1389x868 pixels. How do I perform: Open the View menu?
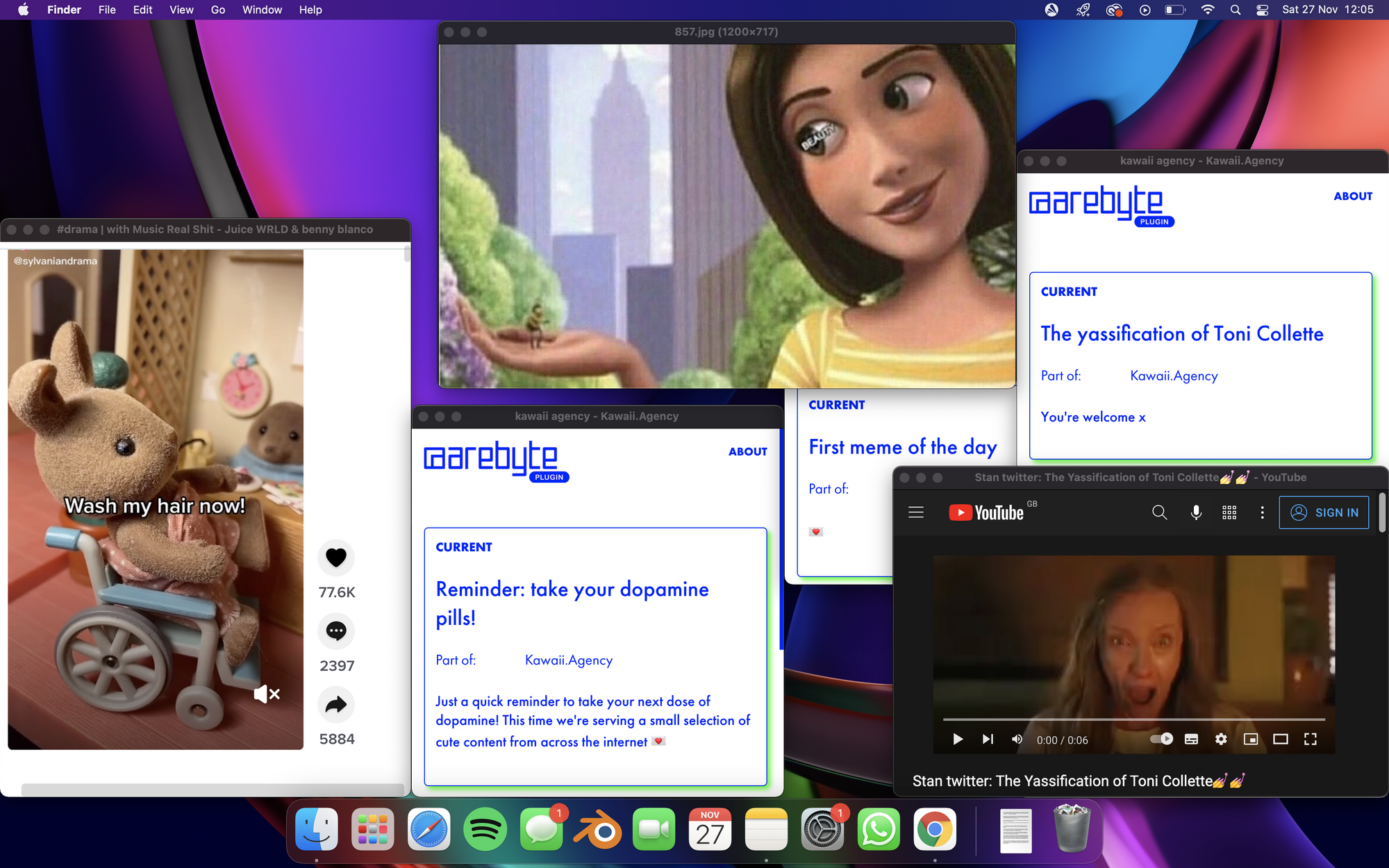coord(181,10)
